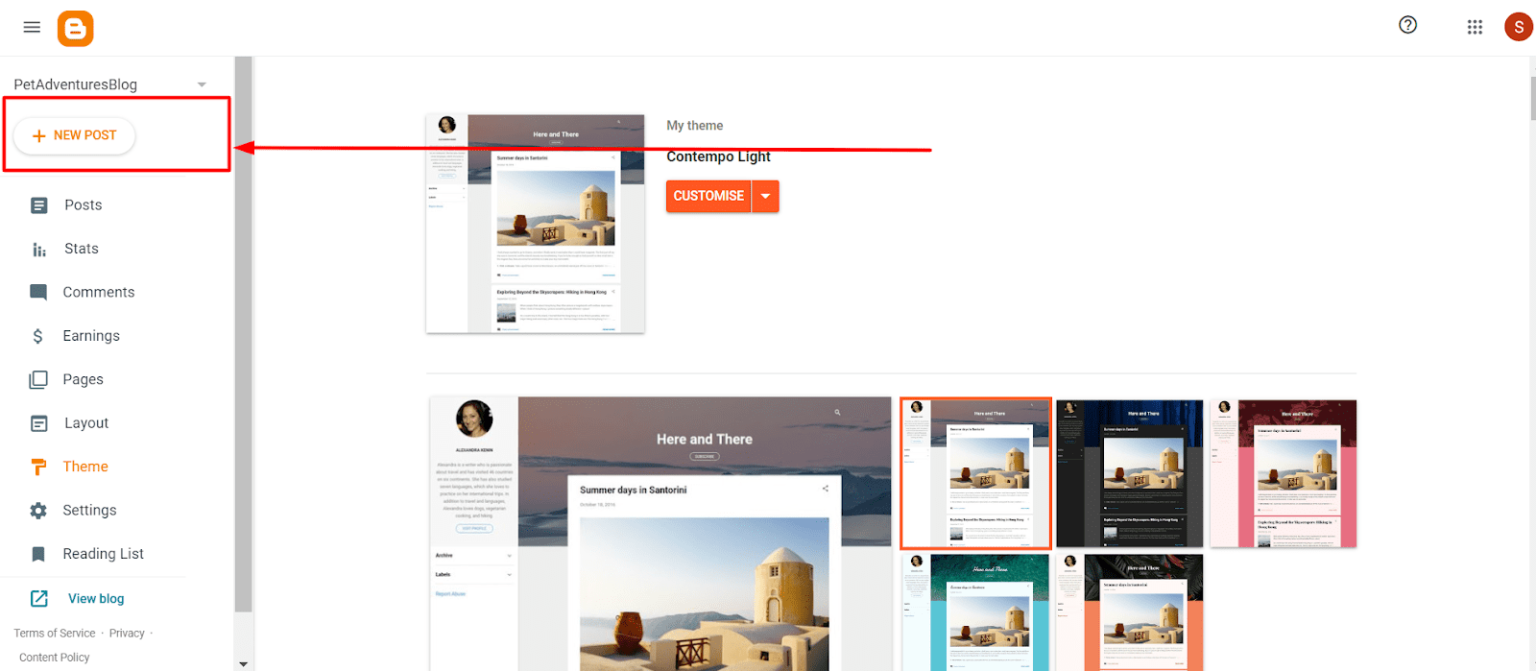This screenshot has height=671, width=1536.
Task: Open the Google apps grid
Action: [1475, 26]
